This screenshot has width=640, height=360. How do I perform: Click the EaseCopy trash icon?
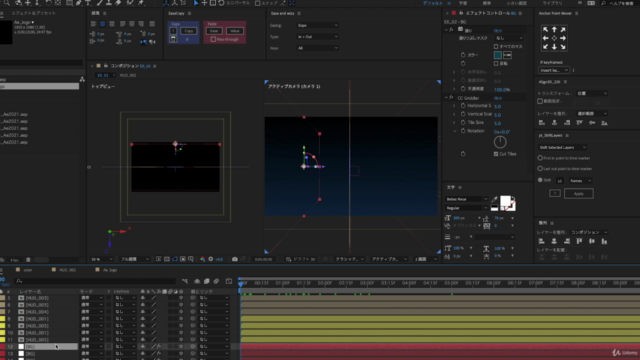coord(173,39)
